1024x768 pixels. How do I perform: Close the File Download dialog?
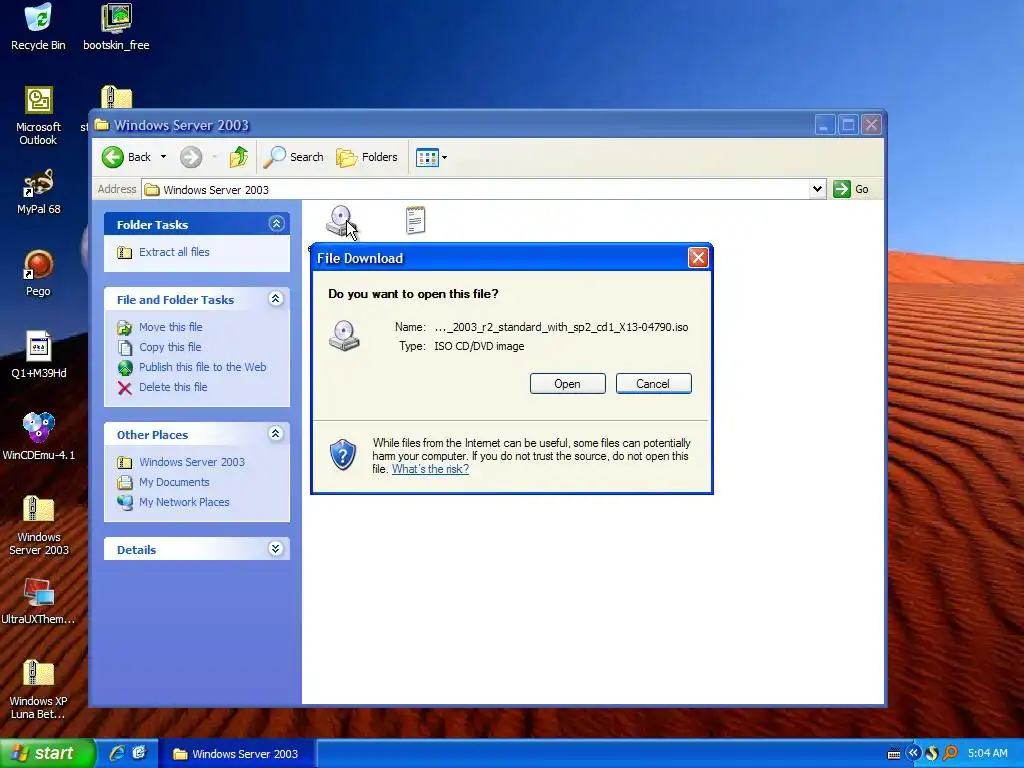(x=698, y=257)
